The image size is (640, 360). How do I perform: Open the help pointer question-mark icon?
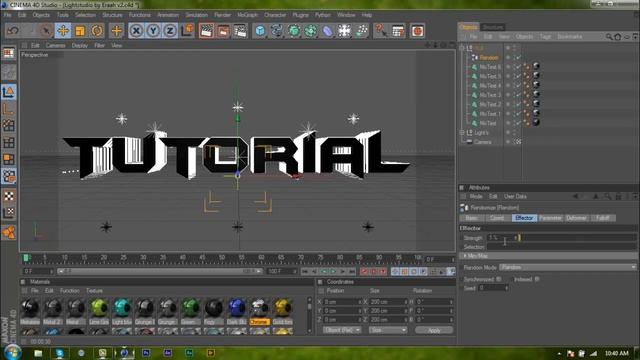(381, 31)
